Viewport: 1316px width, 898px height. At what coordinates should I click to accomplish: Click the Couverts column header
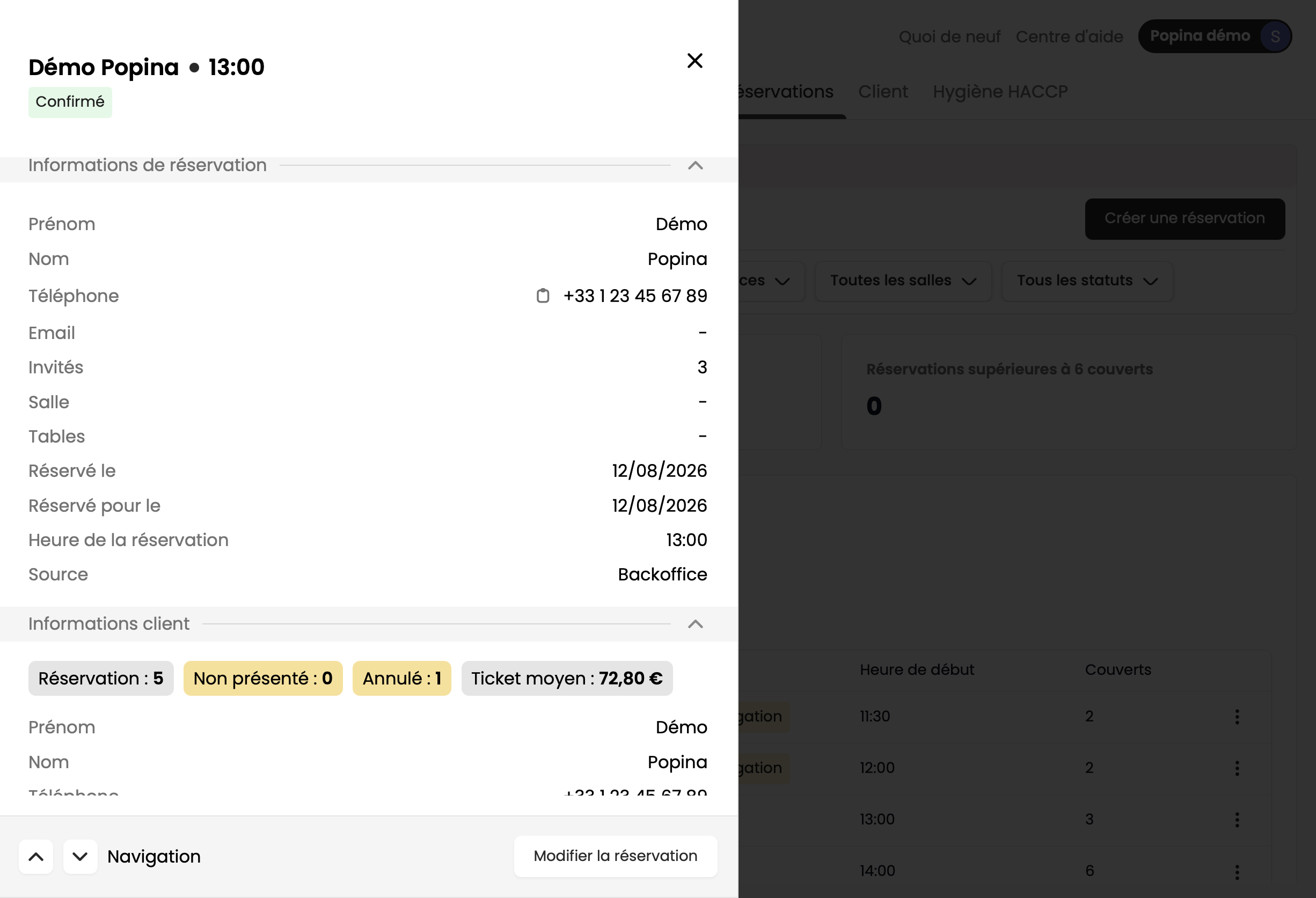pyautogui.click(x=1118, y=669)
